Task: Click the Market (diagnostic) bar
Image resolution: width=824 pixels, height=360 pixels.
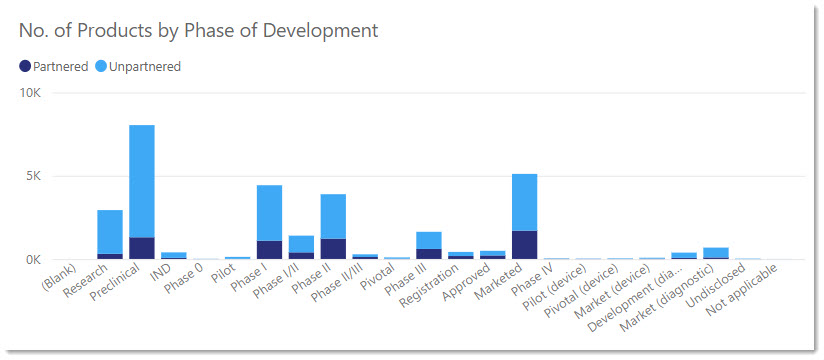Action: [716, 253]
